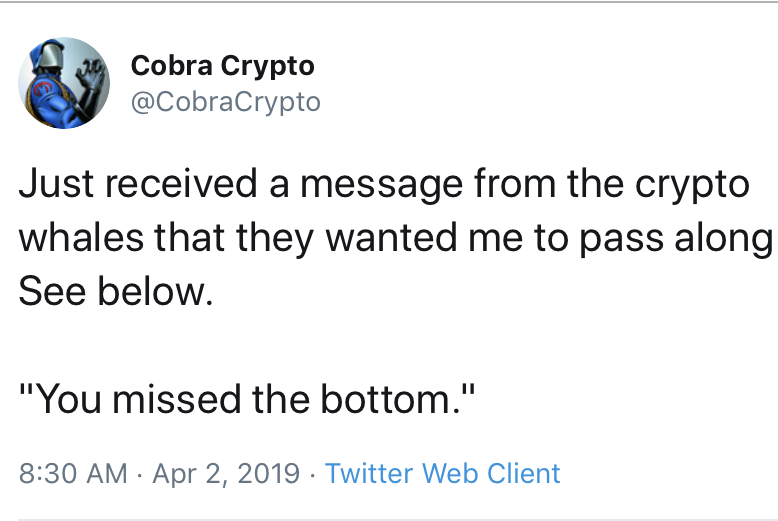Open the @CobraCrypto handle link
778x521 pixels.
(x=226, y=102)
